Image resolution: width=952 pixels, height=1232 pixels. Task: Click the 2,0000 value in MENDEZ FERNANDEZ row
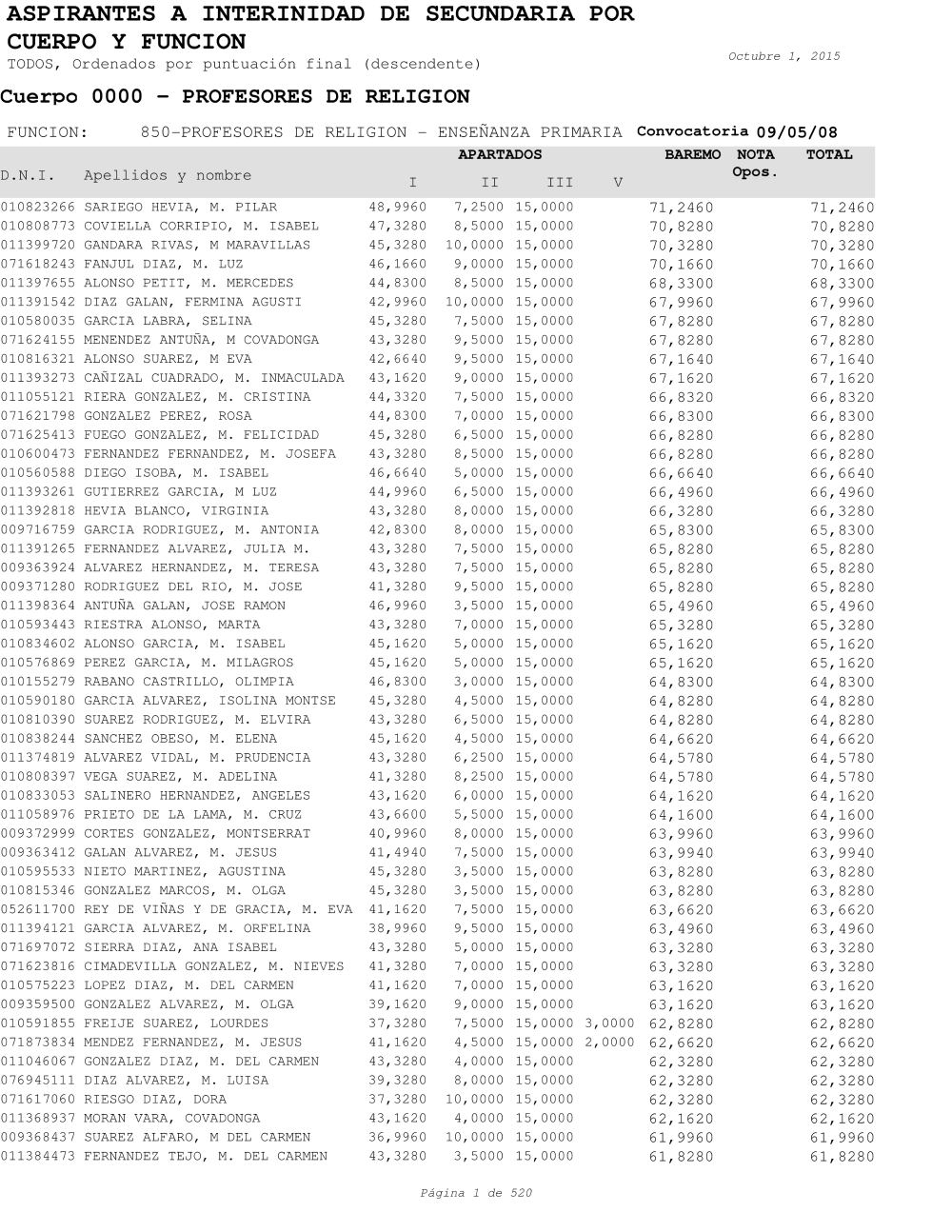(x=609, y=1043)
